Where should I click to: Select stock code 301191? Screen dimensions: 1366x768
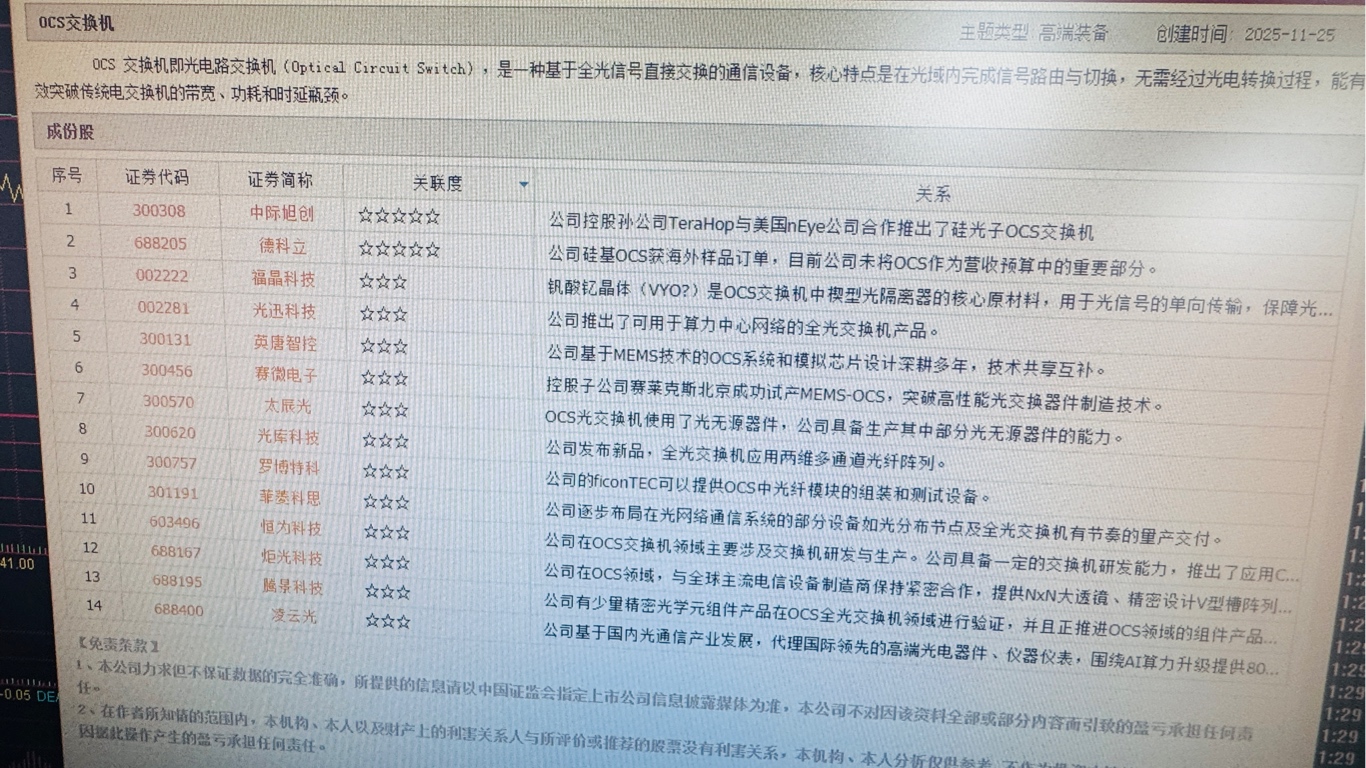(173, 493)
